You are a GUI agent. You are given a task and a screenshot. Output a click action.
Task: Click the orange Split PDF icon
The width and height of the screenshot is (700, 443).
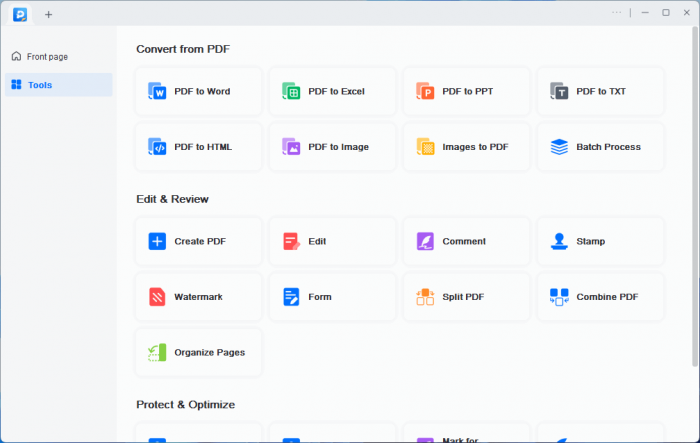425,297
